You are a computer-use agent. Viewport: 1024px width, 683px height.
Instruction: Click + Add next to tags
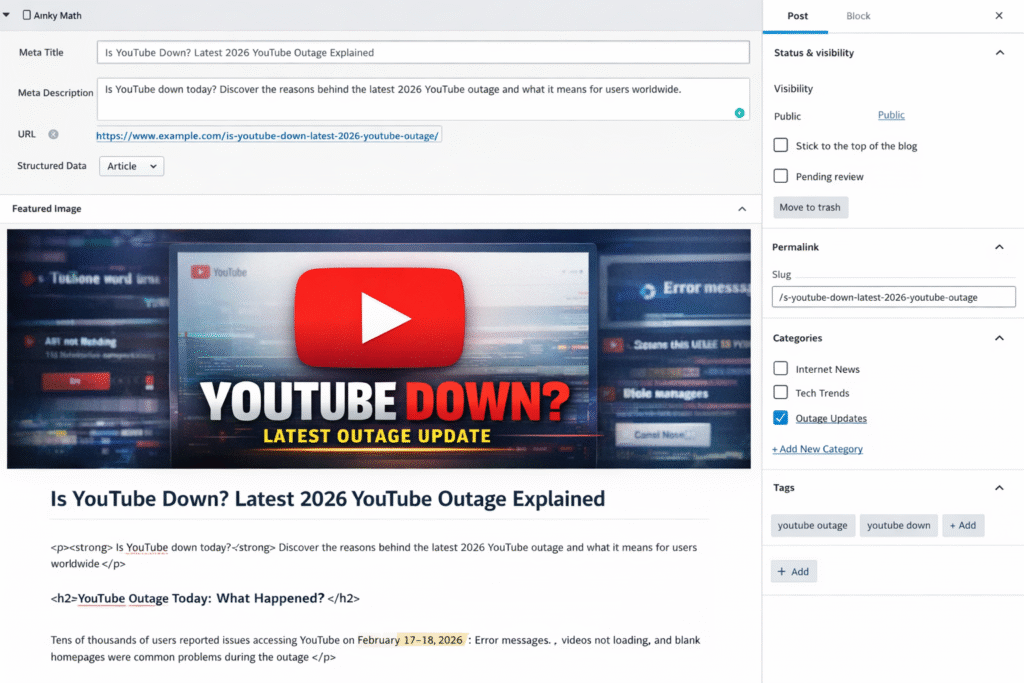[x=963, y=525]
